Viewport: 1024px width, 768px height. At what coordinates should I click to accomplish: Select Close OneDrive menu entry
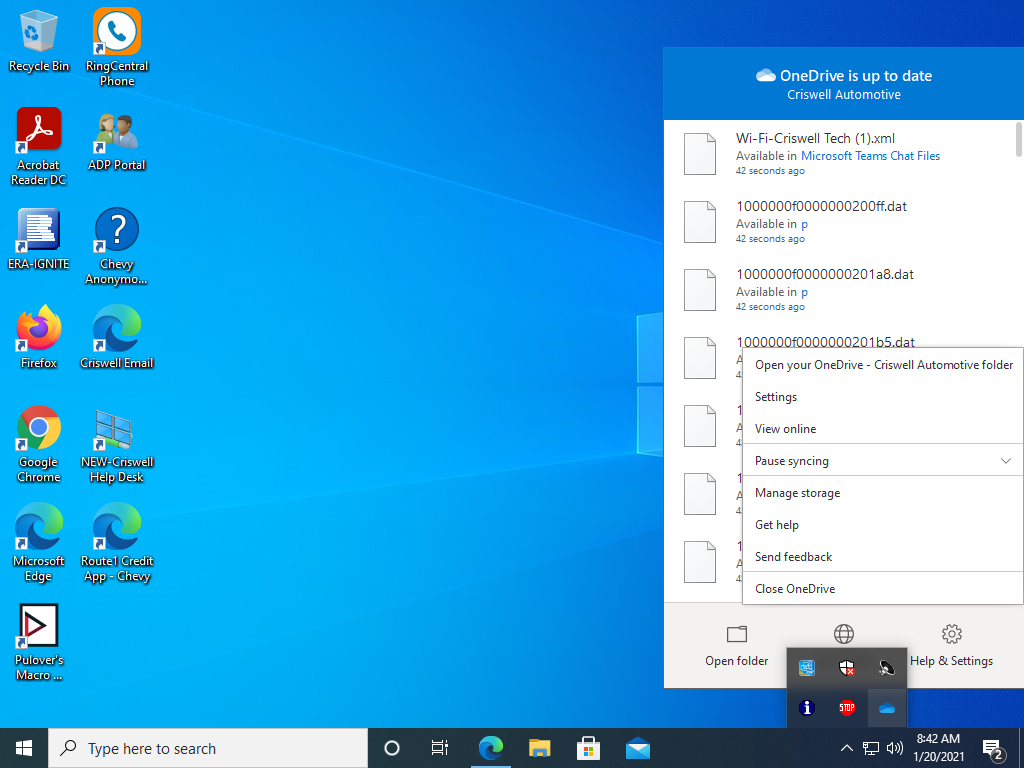(883, 589)
